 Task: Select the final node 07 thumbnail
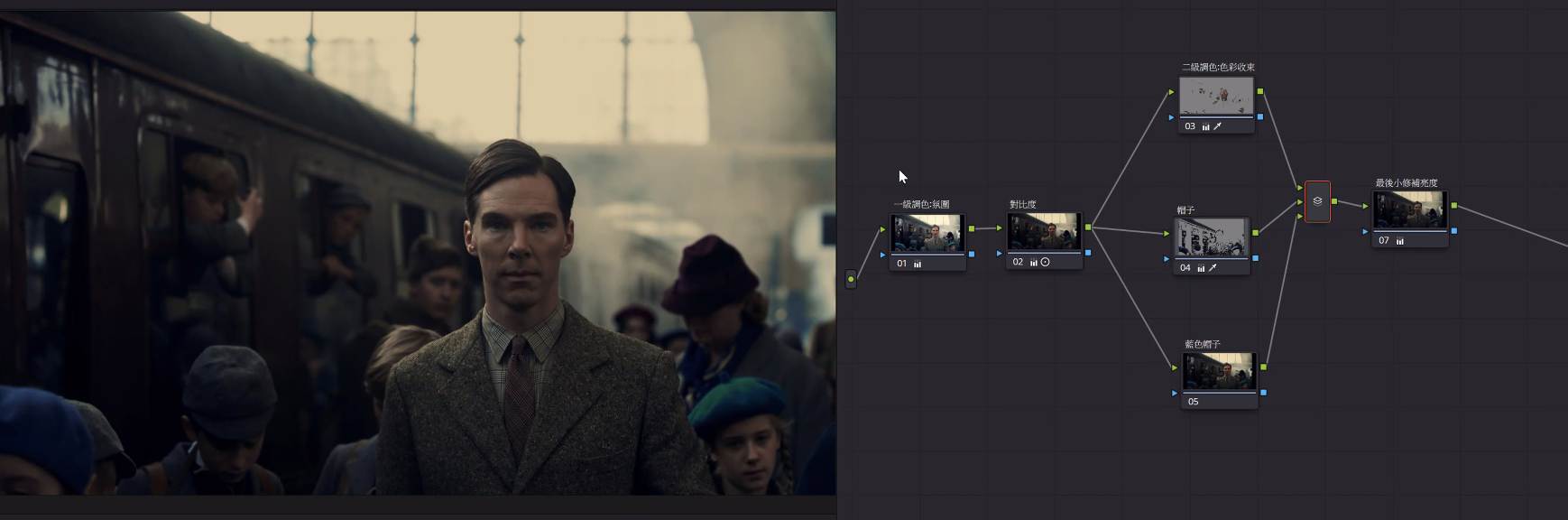point(1410,209)
